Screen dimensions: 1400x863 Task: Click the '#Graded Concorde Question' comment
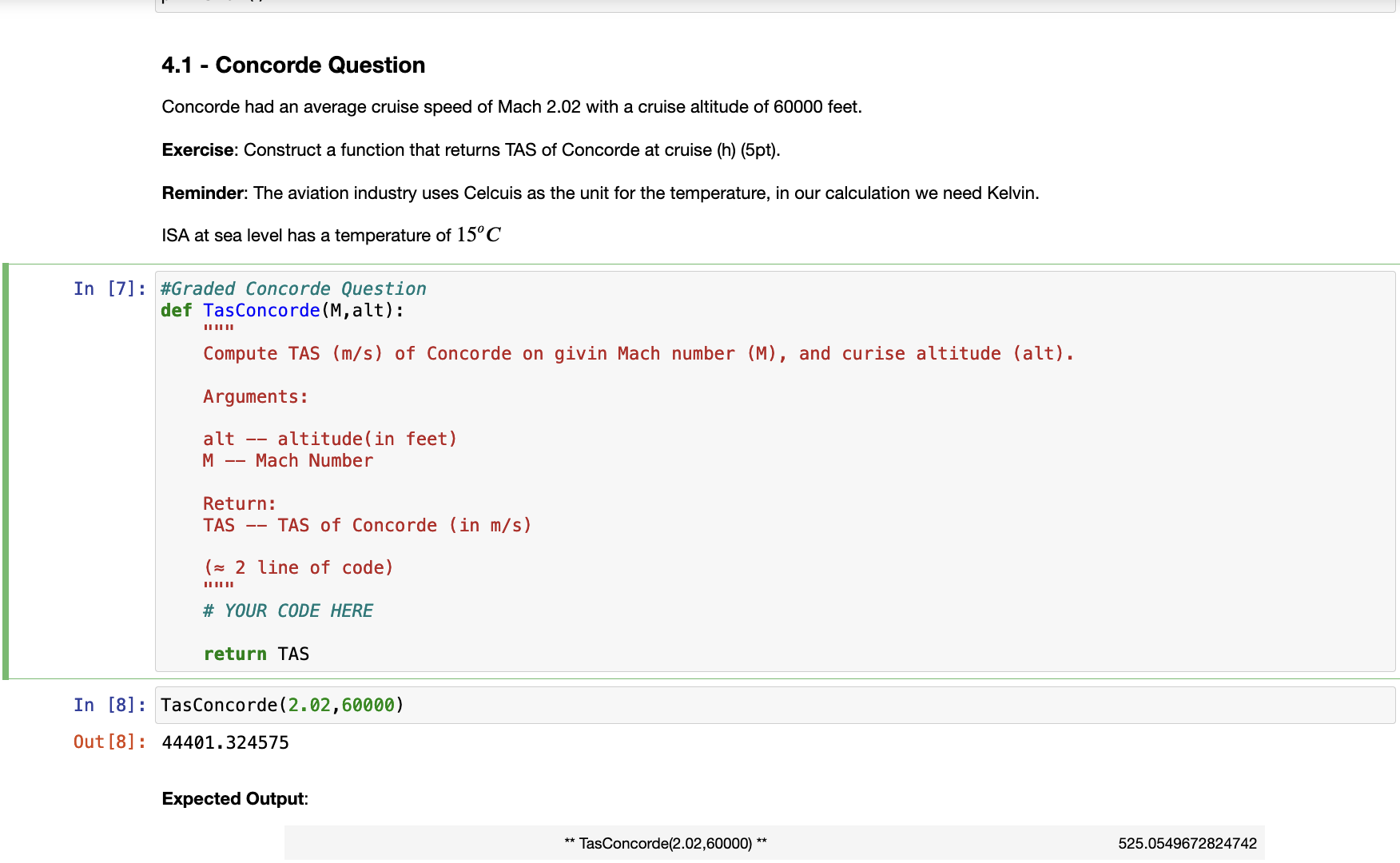[293, 288]
